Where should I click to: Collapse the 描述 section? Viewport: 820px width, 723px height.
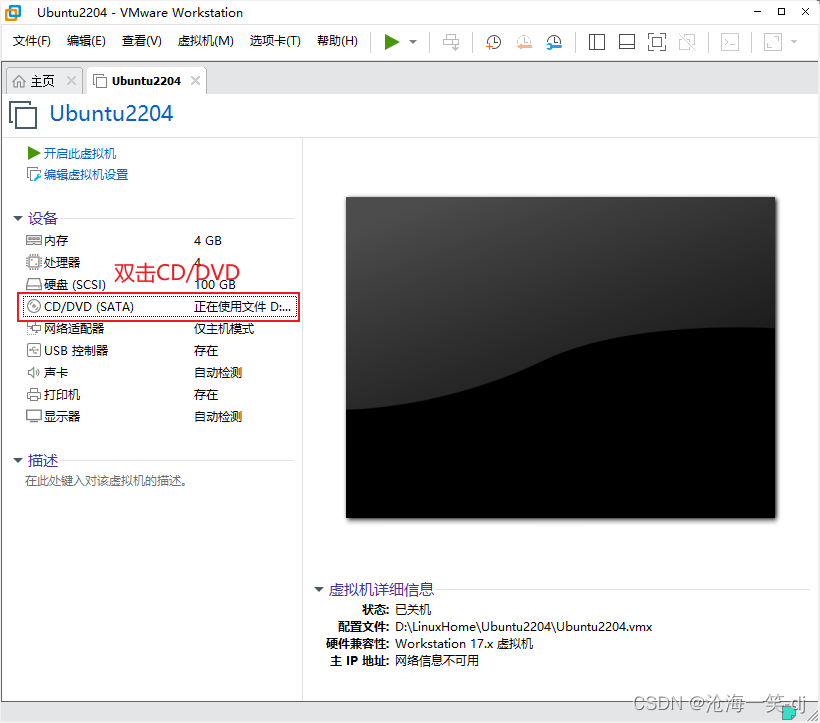click(x=18, y=460)
